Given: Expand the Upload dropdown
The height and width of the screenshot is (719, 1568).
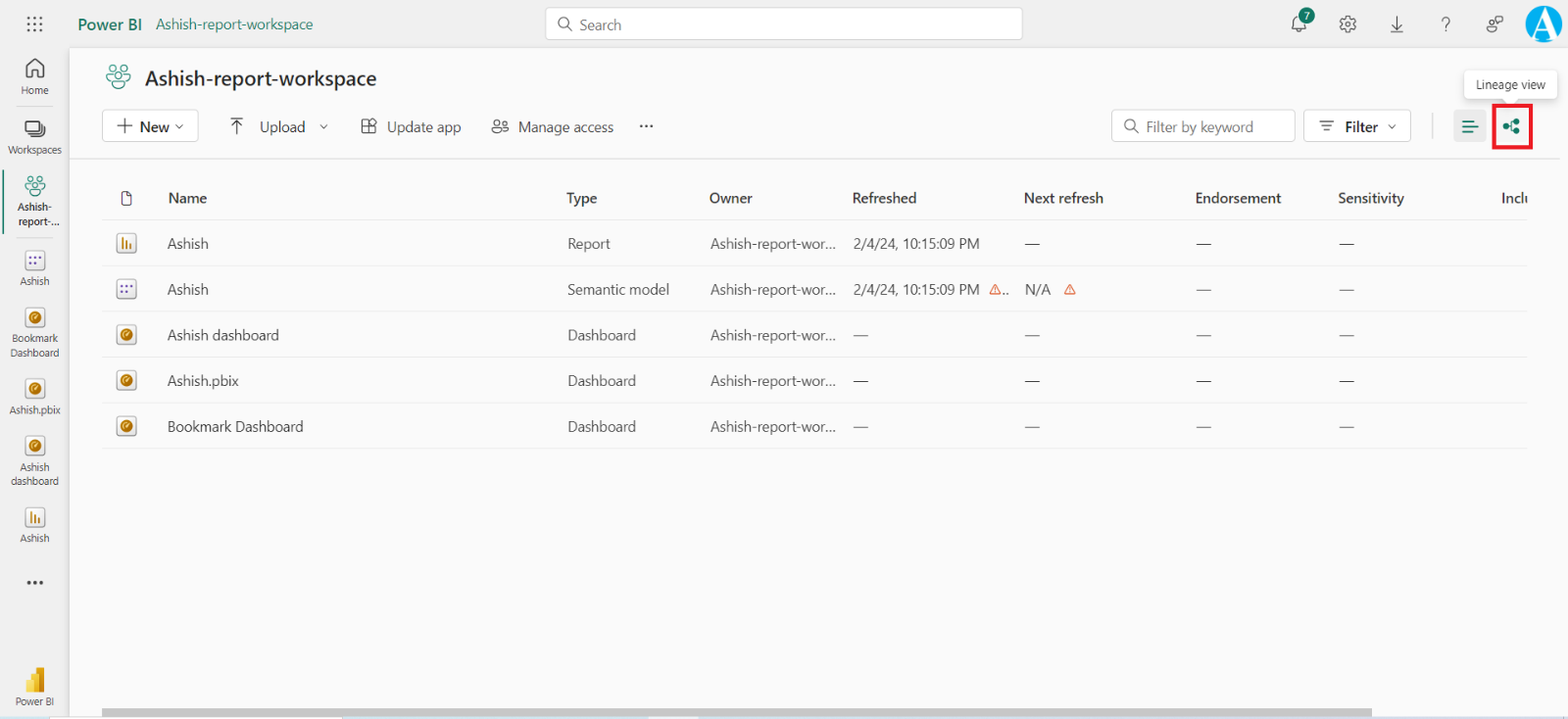Looking at the screenshot, I should tap(279, 126).
